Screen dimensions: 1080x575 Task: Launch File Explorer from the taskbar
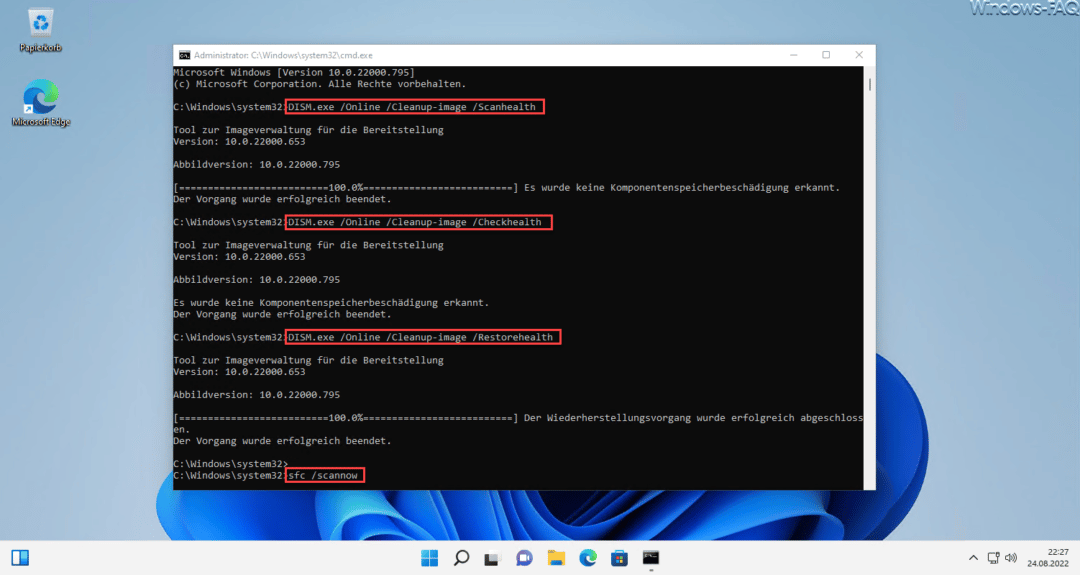point(556,558)
